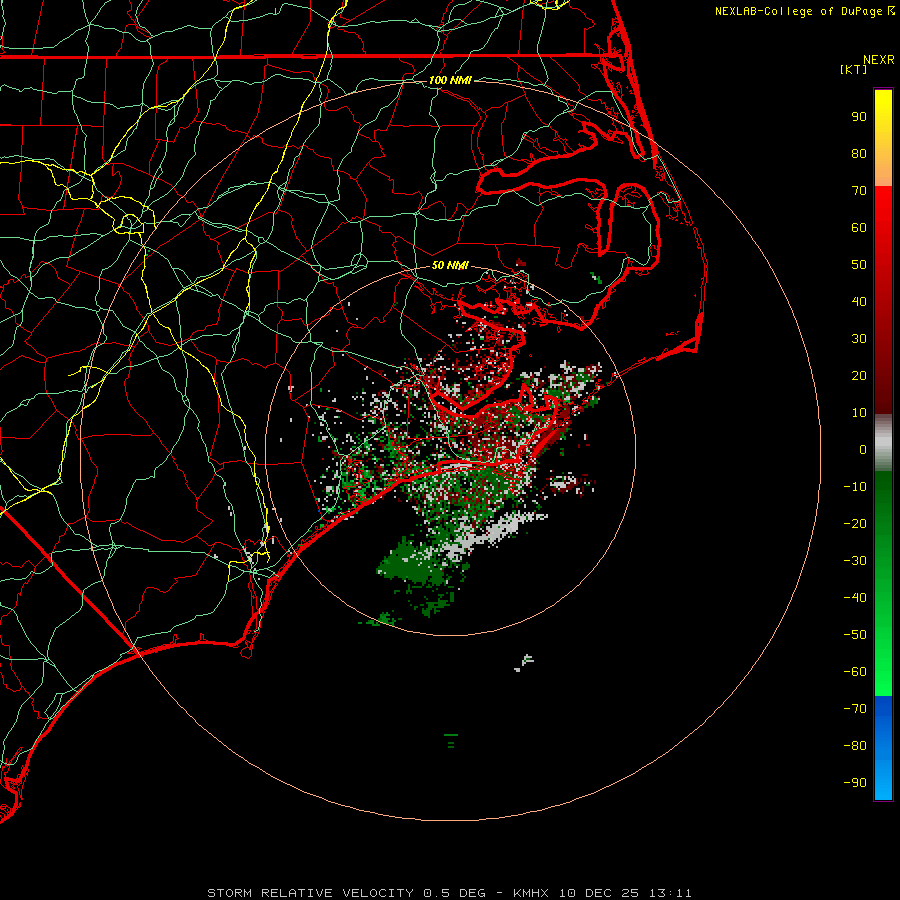Click the -60 scale label
900x900 pixels.
tap(855, 672)
